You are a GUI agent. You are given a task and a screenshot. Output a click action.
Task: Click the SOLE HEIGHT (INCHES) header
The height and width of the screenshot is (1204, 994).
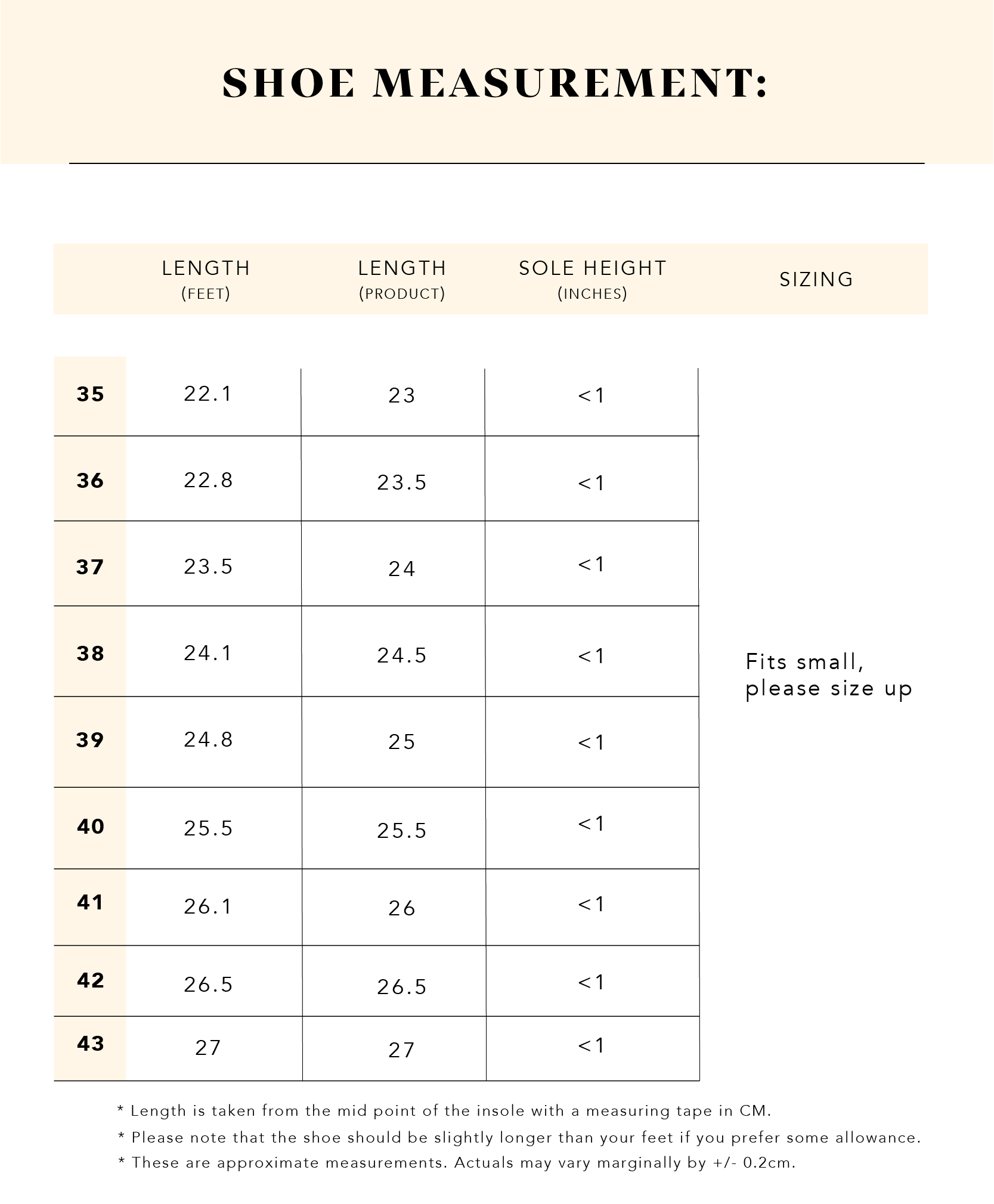pos(592,279)
